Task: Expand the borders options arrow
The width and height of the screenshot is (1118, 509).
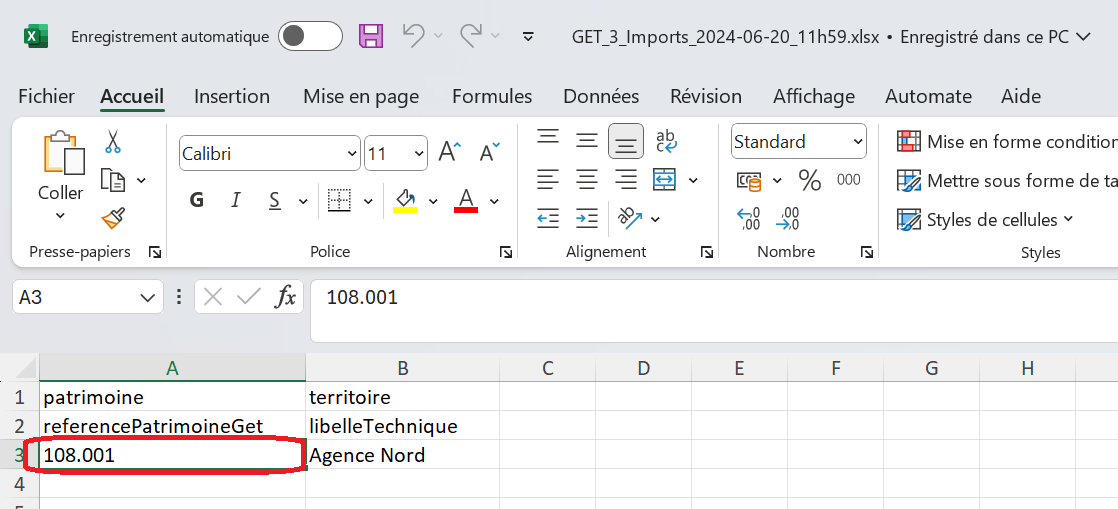Action: tap(368, 202)
